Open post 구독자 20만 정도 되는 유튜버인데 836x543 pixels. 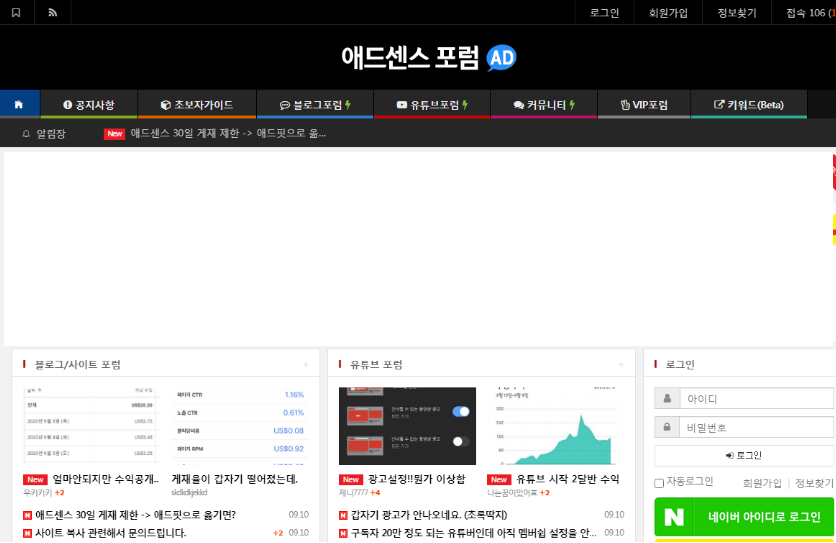pos(473,533)
